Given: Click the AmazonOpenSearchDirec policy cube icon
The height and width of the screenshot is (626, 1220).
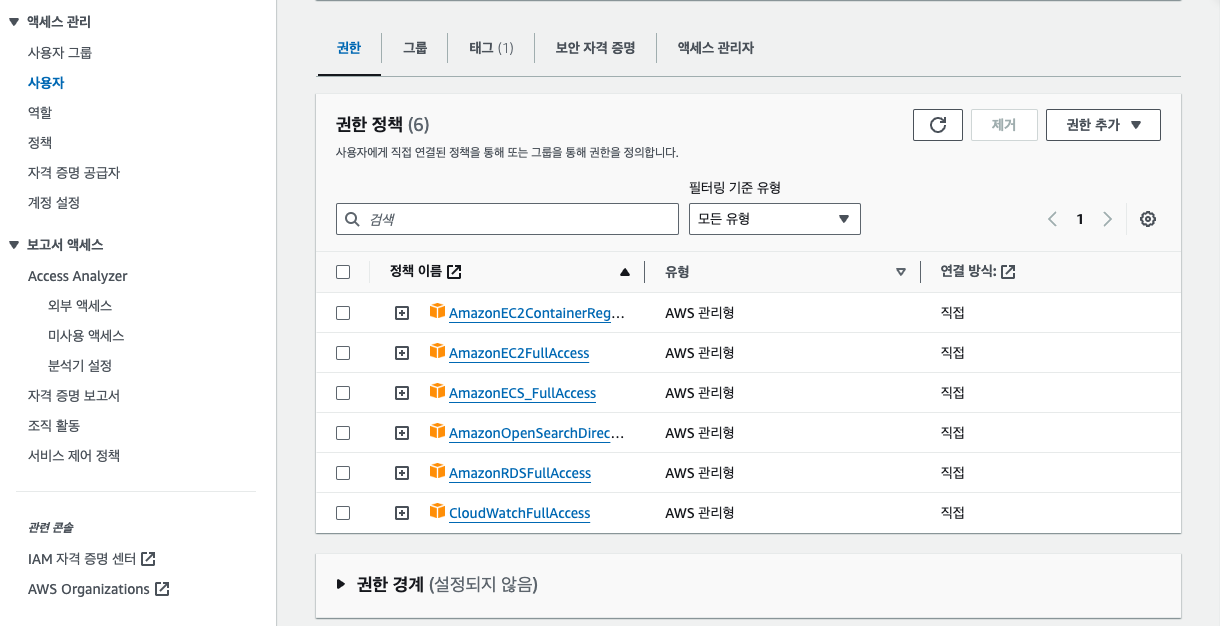Looking at the screenshot, I should (437, 431).
